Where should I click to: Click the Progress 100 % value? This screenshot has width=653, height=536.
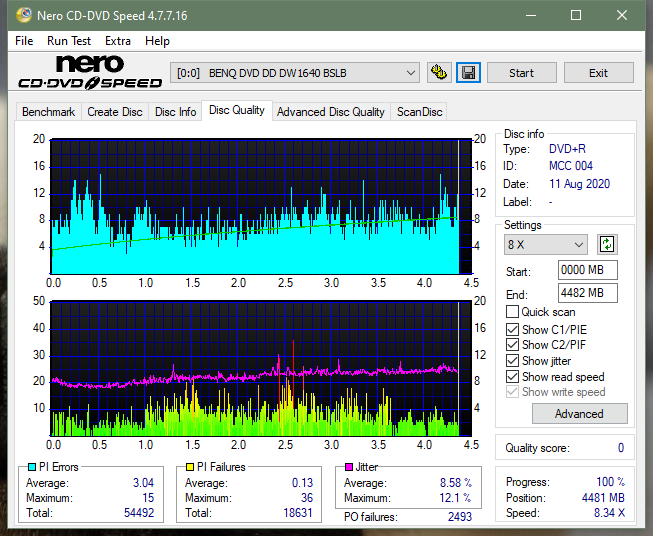pyautogui.click(x=611, y=482)
